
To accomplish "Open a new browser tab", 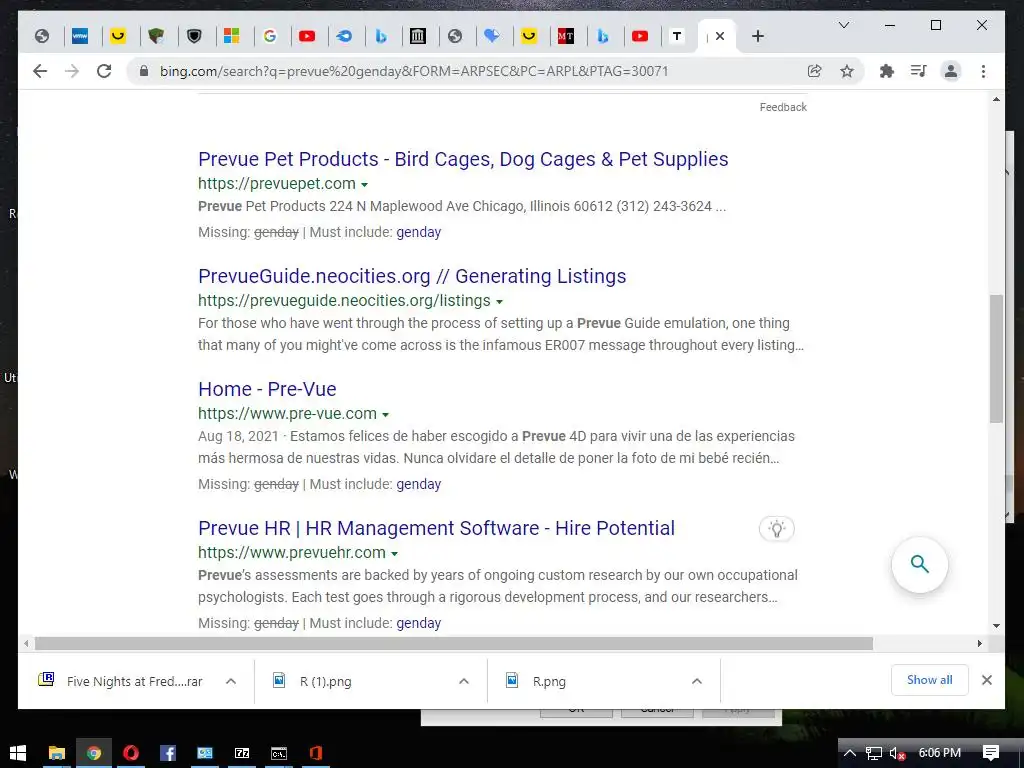I will 758,37.
